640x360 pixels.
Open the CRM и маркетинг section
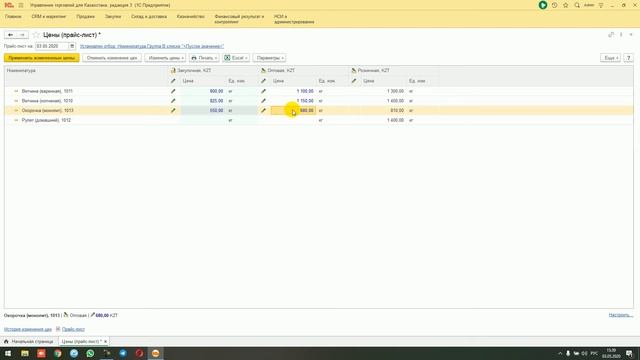pyautogui.click(x=49, y=16)
